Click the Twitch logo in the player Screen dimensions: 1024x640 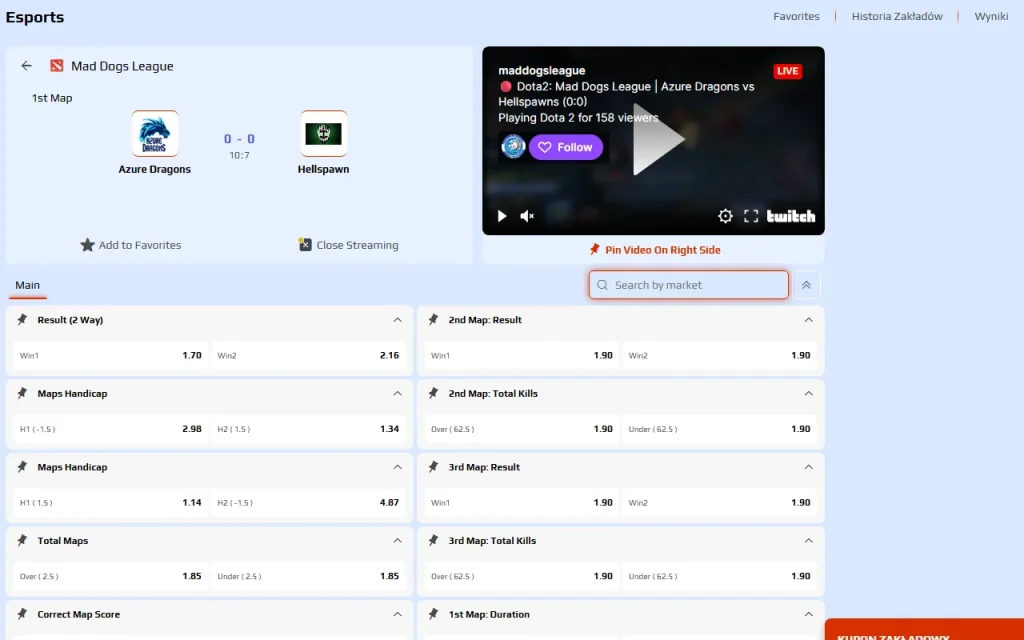pos(791,216)
